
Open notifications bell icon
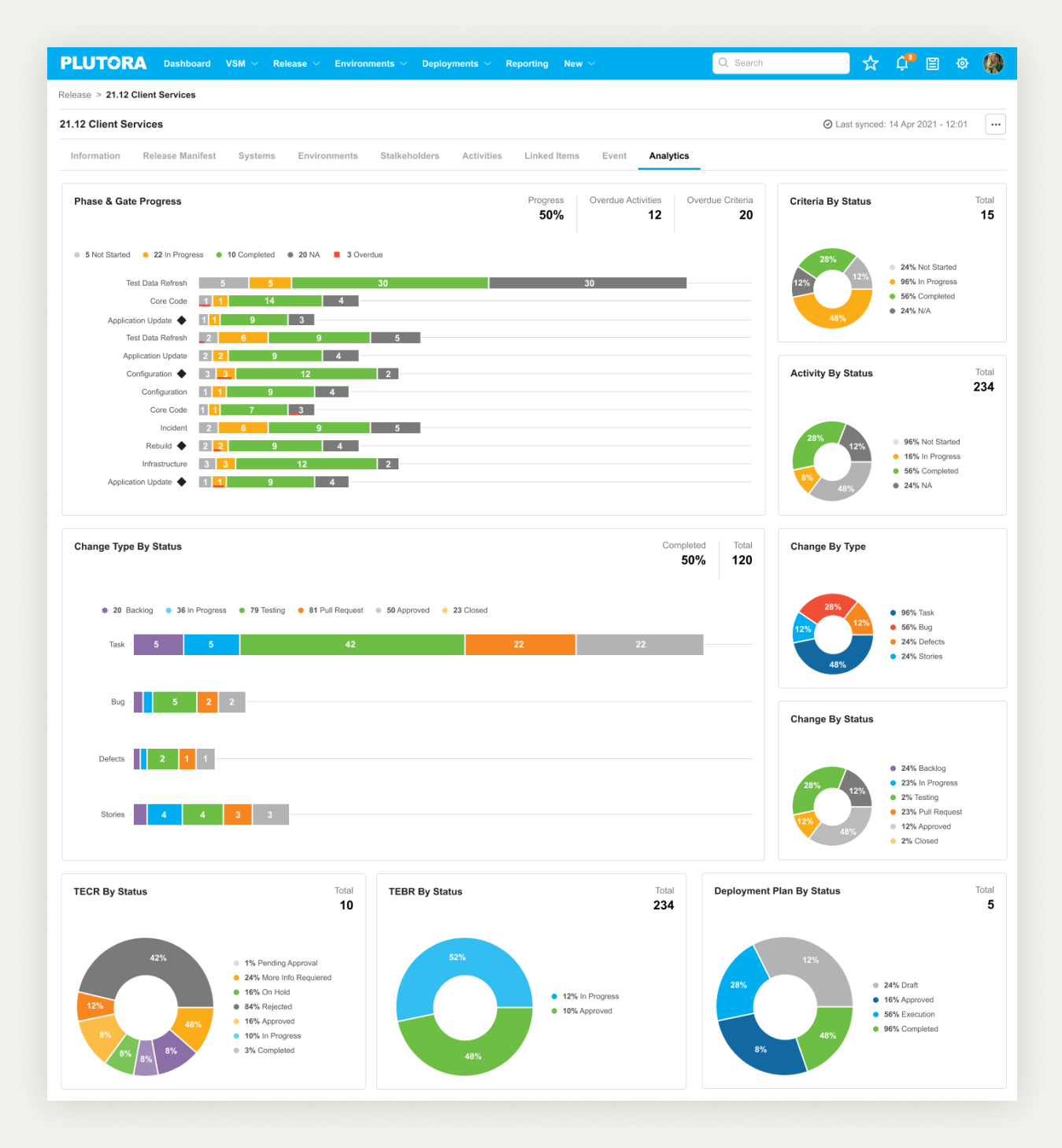click(902, 63)
